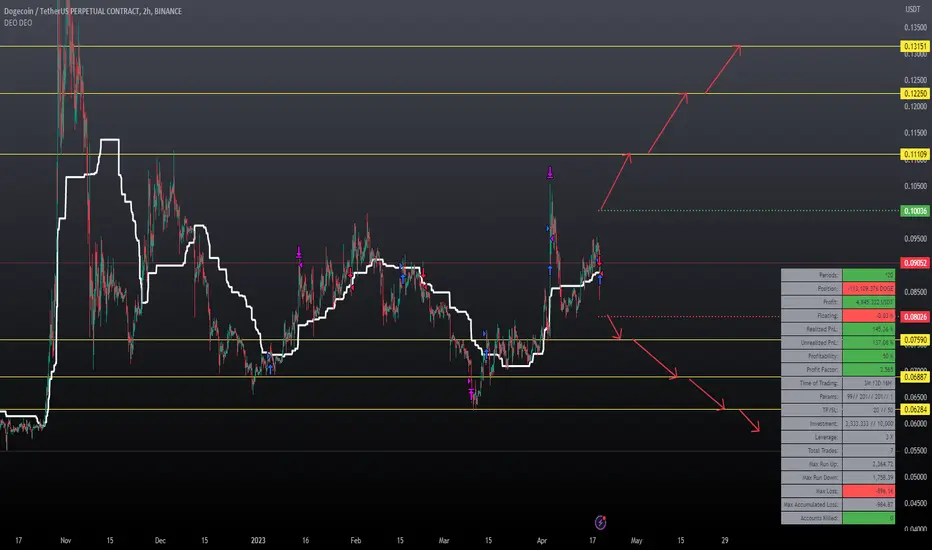Click the red 0.09052 current price label
932x550 pixels.
point(915,263)
